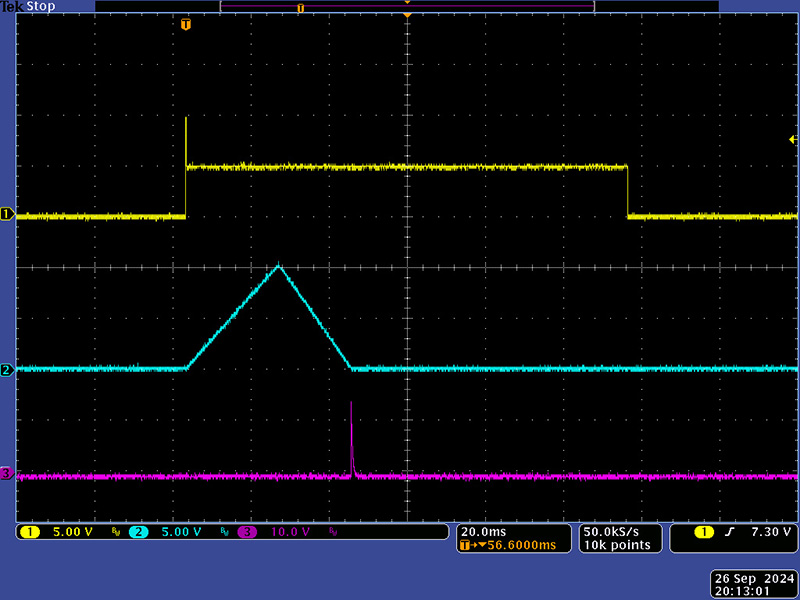This screenshot has width=800, height=600.
Task: Click the rising edge trigger slope icon
Action: (x=729, y=532)
